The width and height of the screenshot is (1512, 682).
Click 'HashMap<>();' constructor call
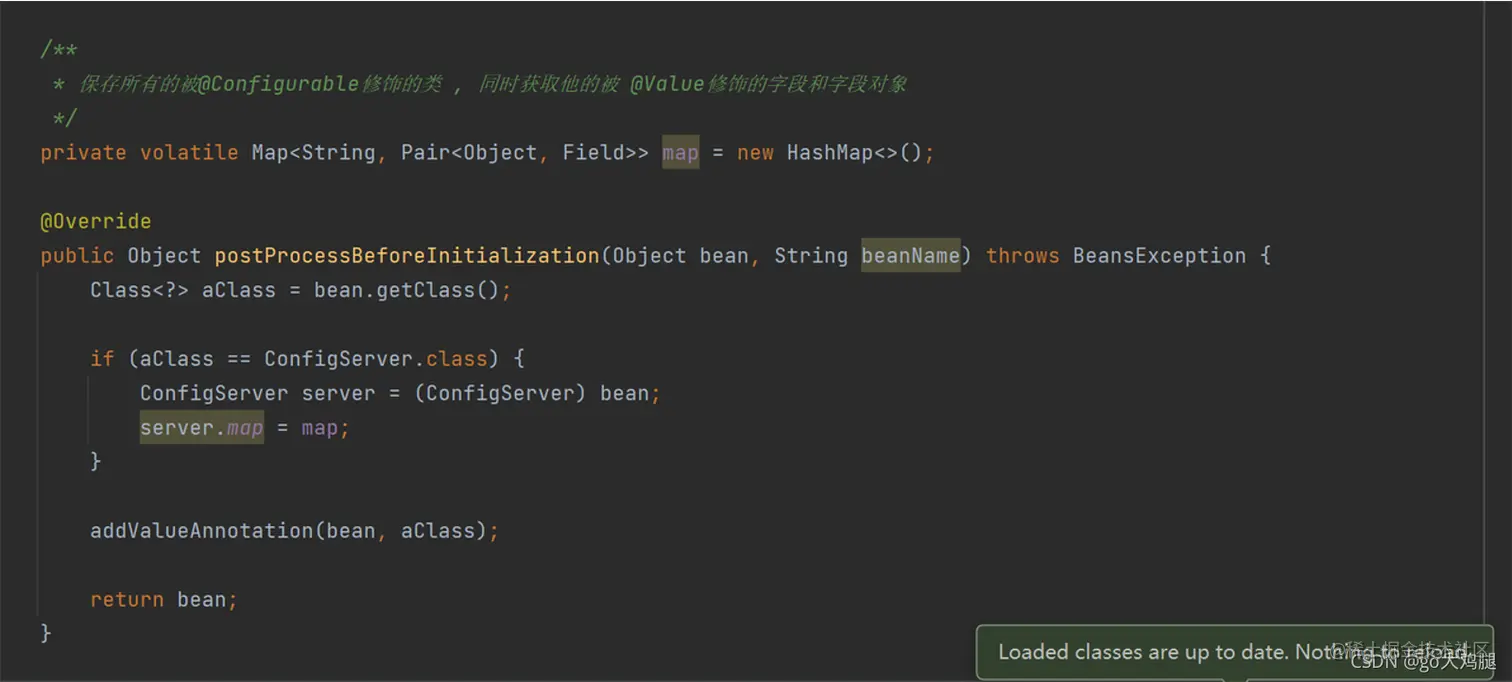tap(860, 153)
